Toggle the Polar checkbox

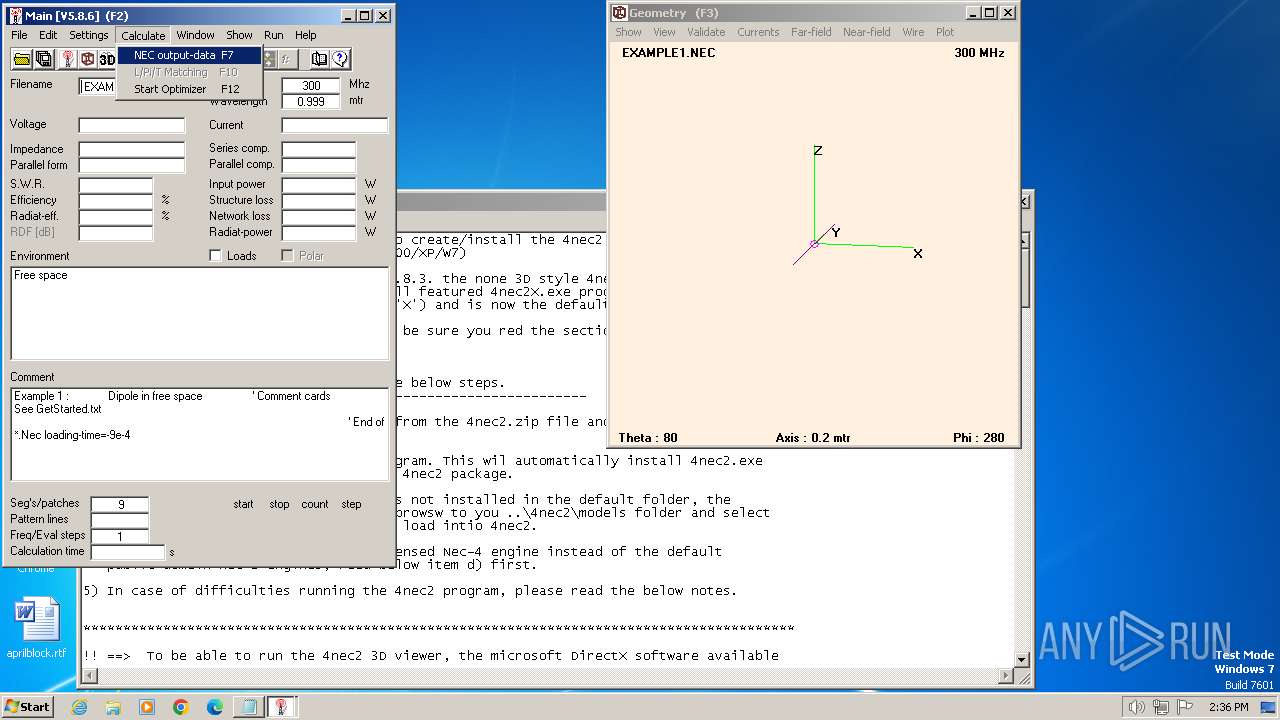(287, 256)
